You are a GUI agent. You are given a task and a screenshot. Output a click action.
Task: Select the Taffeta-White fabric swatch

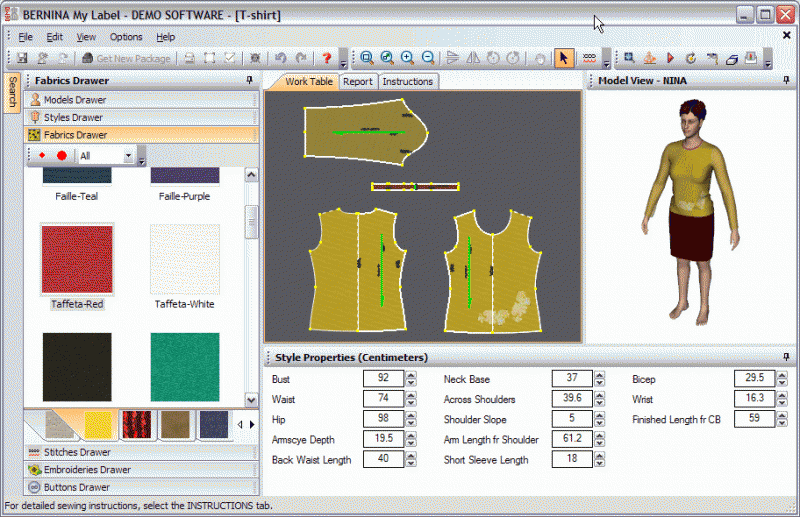pyautogui.click(x=185, y=259)
